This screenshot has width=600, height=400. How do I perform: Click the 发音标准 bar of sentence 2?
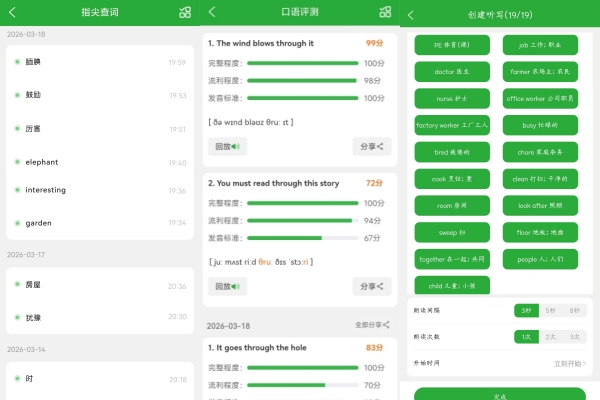pyautogui.click(x=302, y=238)
